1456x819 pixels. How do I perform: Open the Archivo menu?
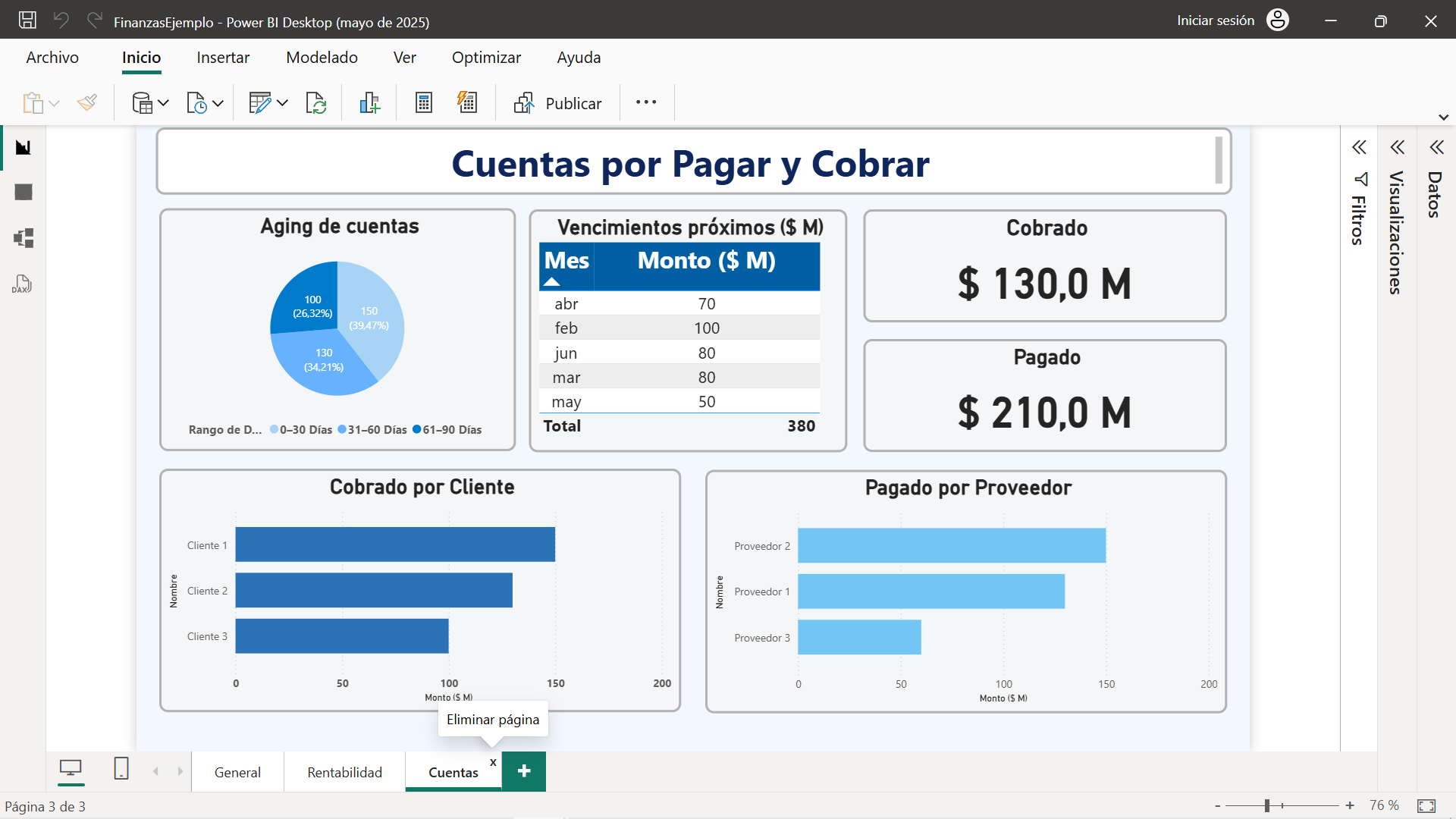(x=52, y=58)
